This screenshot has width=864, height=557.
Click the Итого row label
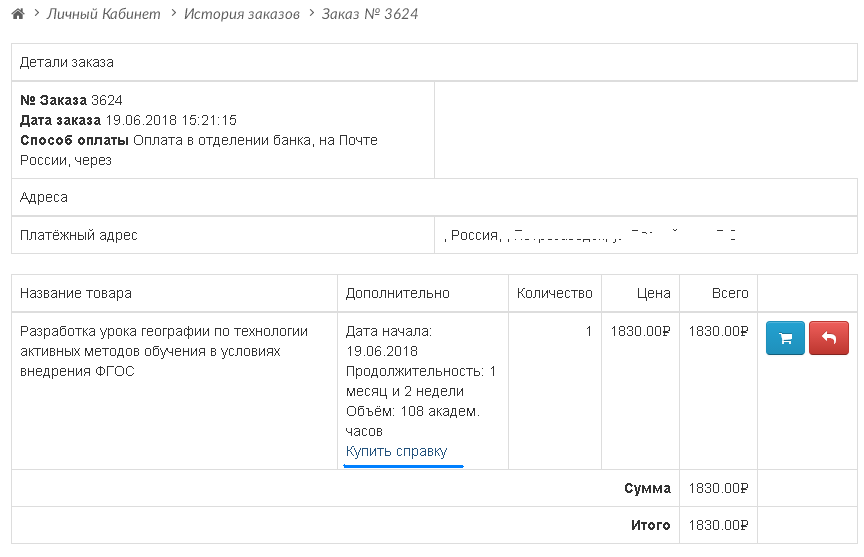tap(649, 525)
